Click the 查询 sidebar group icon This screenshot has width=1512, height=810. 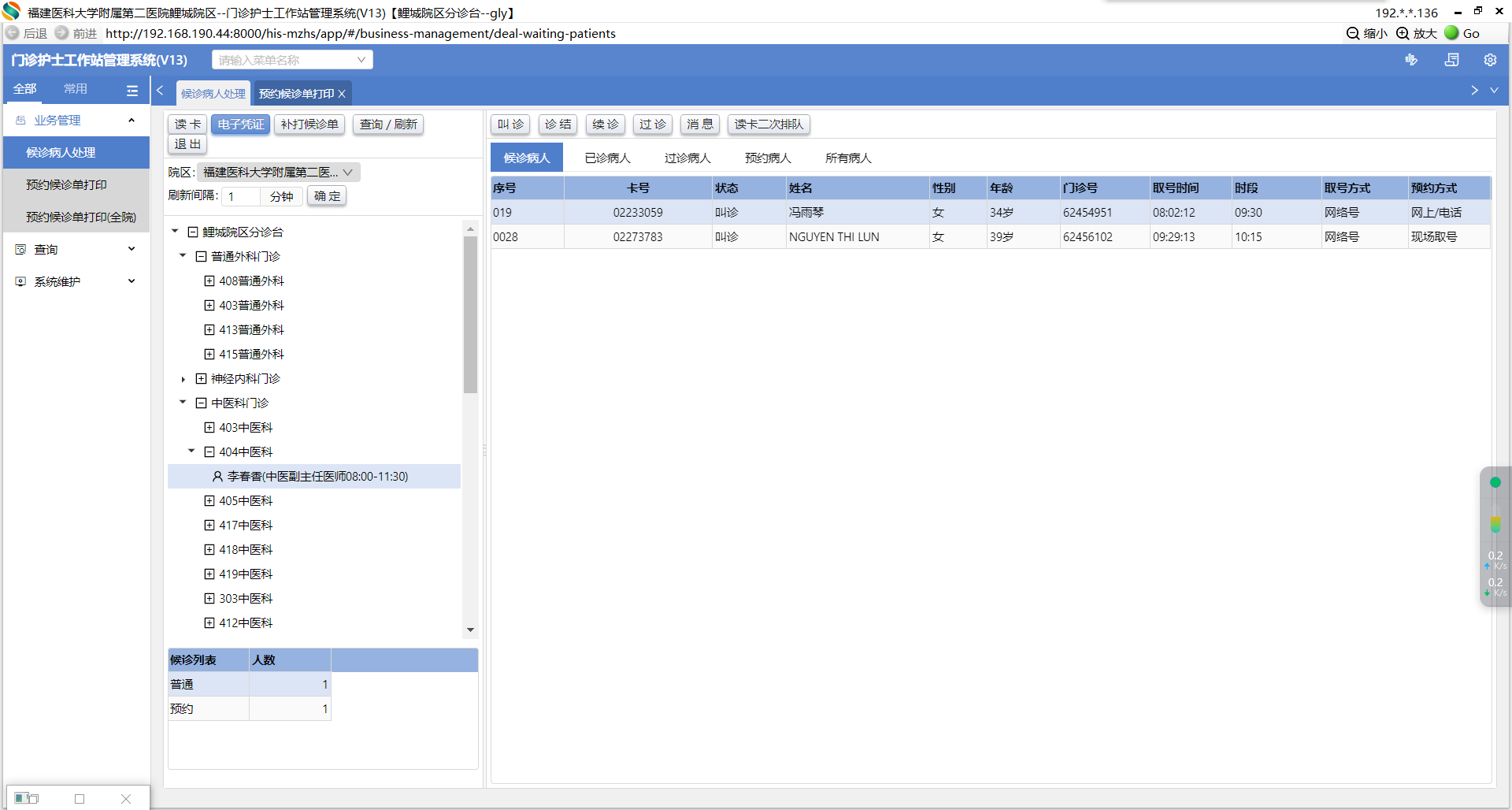click(20, 250)
